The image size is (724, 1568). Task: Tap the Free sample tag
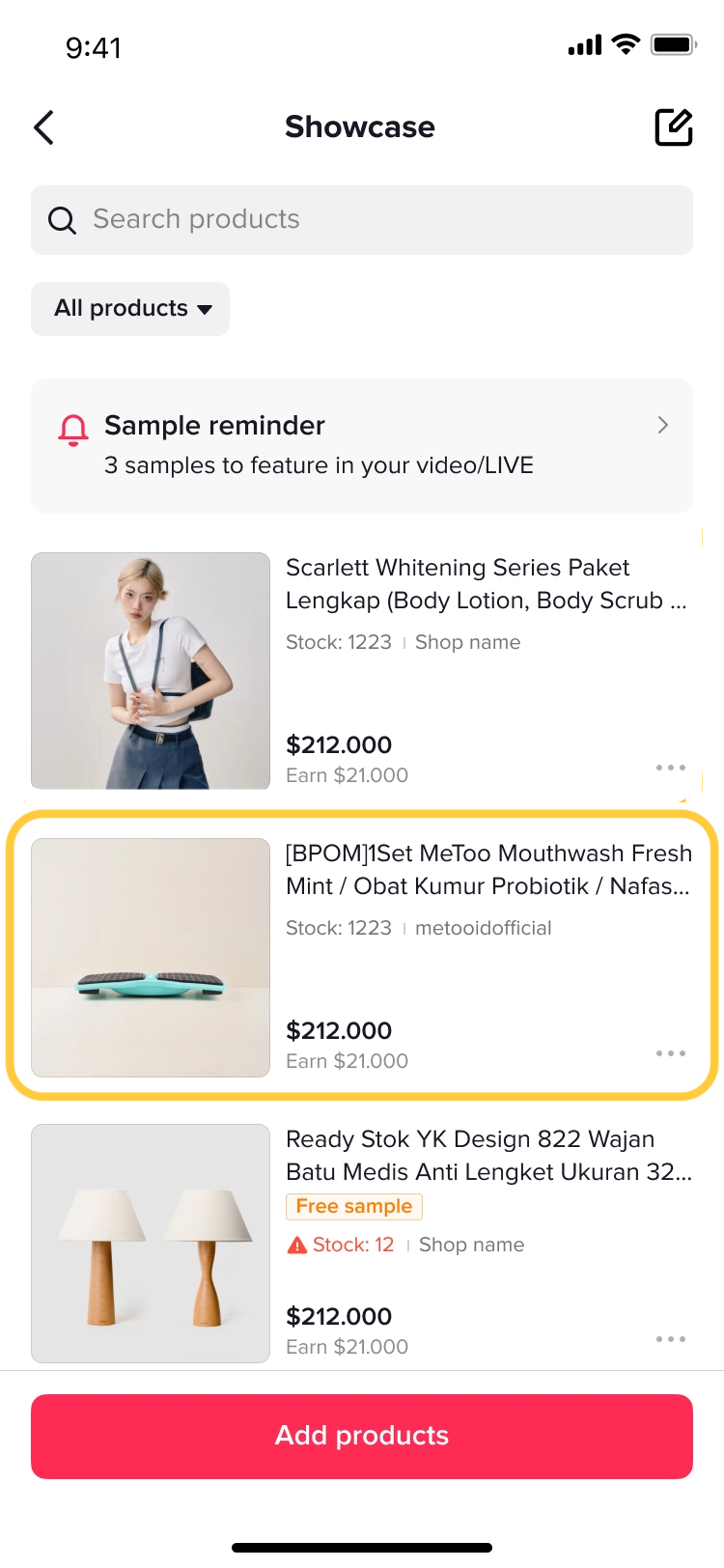coord(353,1206)
